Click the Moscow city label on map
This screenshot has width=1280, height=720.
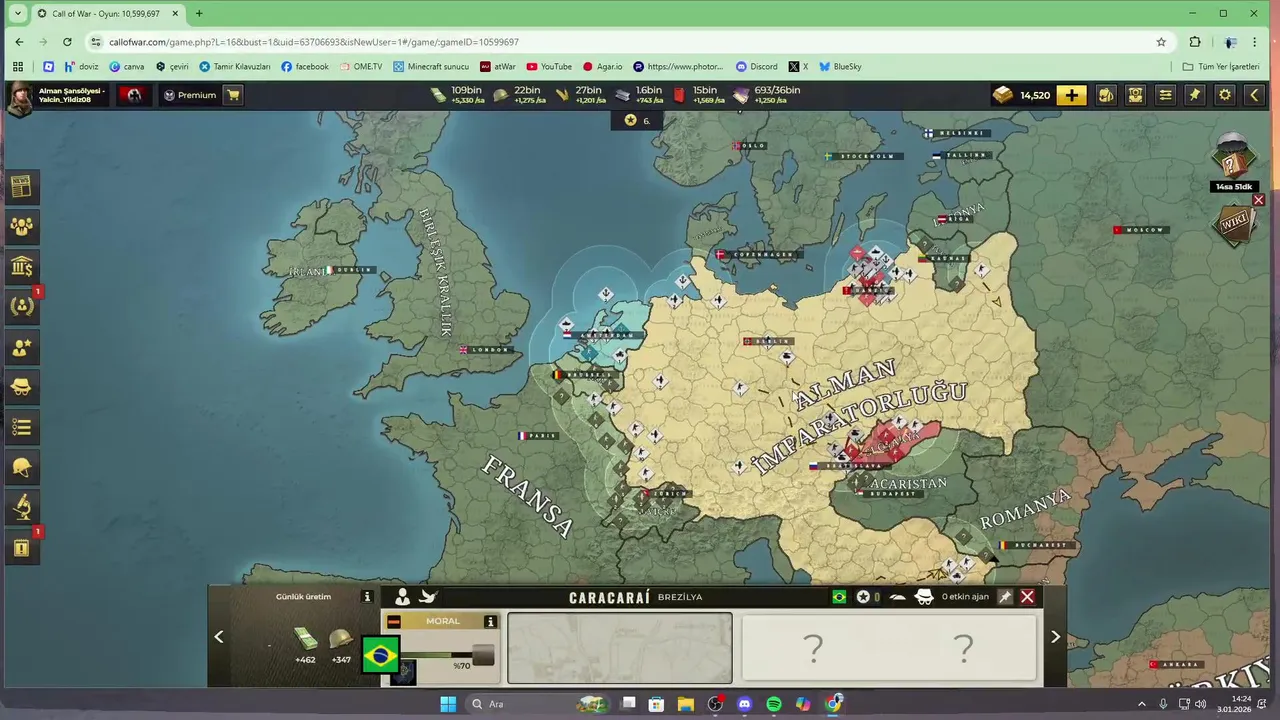[x=1139, y=230]
